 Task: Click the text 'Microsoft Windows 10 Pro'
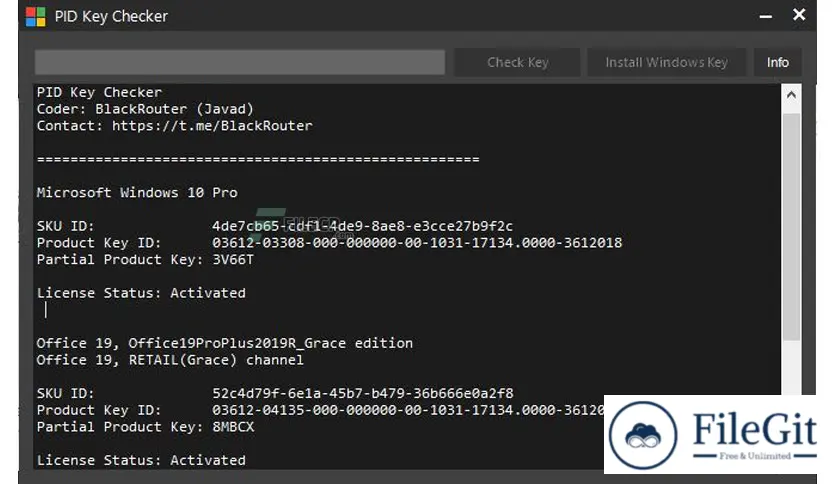(x=137, y=192)
